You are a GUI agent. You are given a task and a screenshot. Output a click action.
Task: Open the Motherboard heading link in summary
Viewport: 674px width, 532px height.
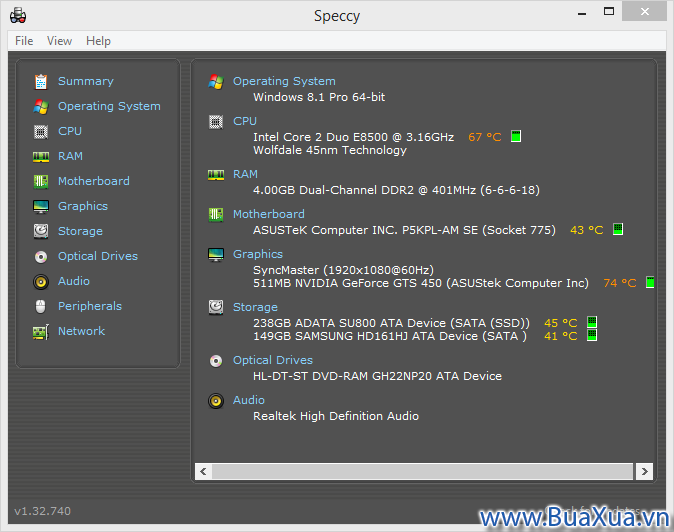(269, 214)
